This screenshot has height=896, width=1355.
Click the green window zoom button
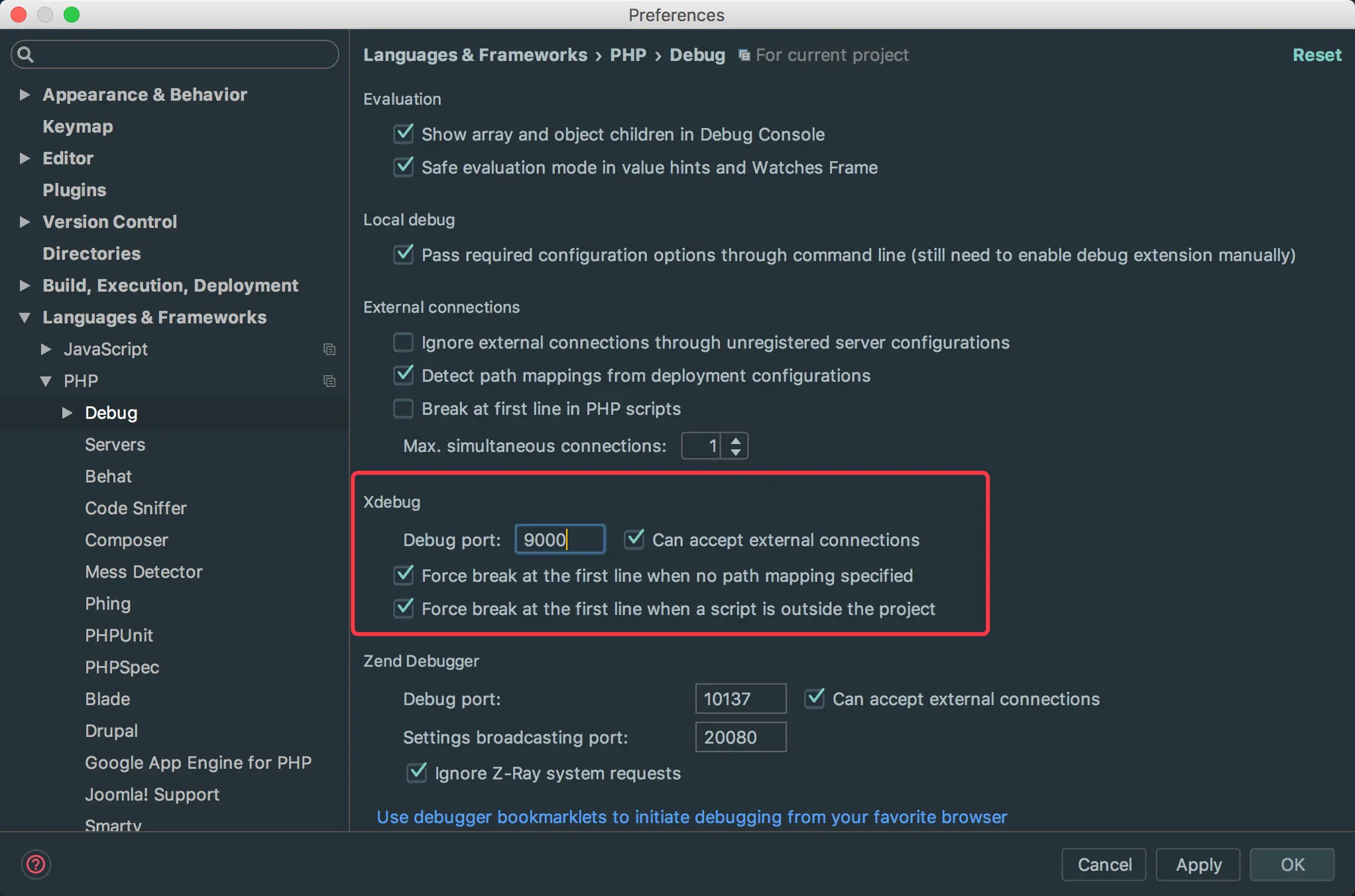(72, 15)
